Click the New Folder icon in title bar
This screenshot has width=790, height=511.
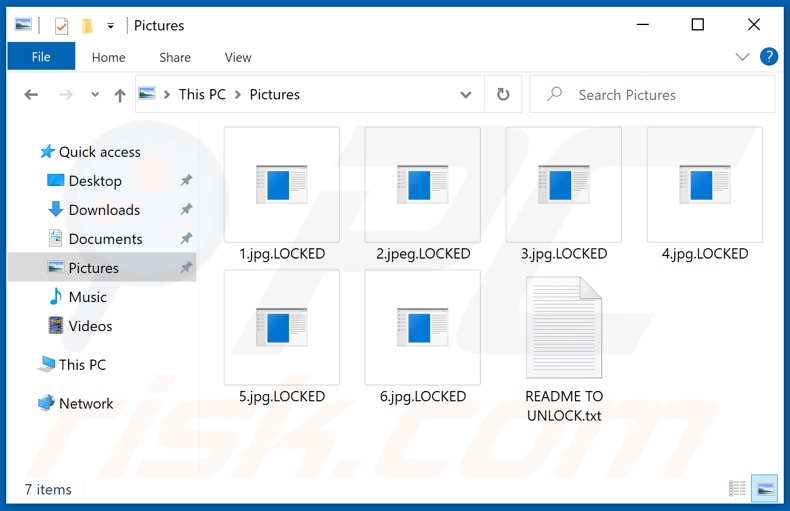click(87, 26)
